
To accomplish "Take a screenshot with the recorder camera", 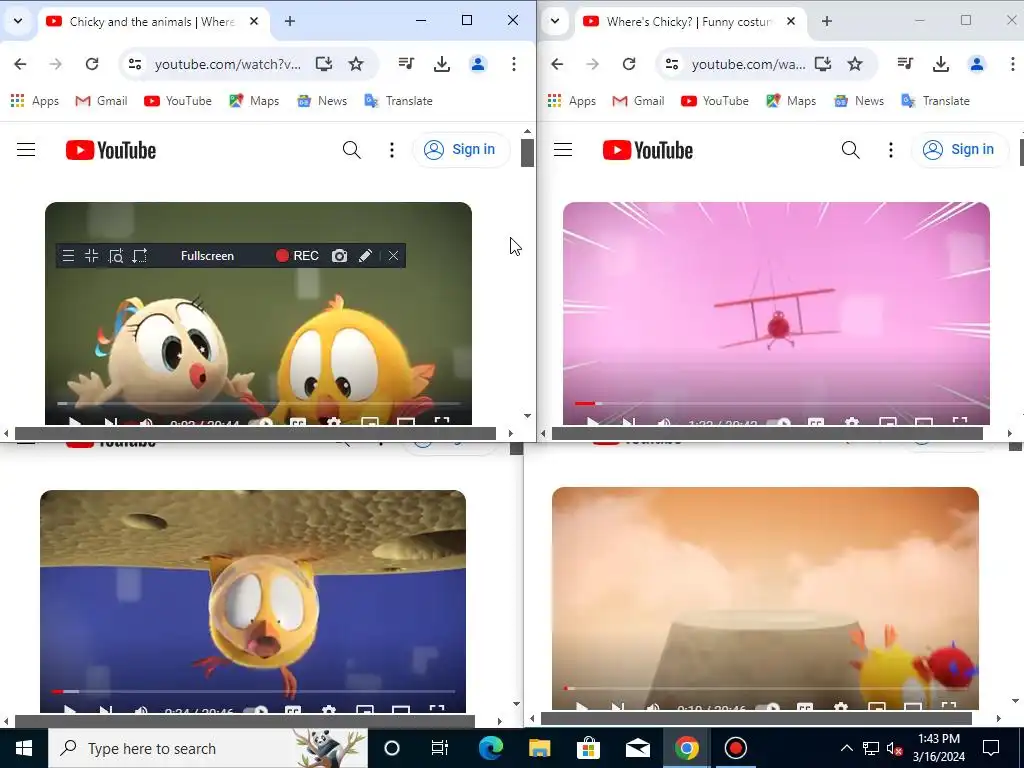I will (x=340, y=256).
